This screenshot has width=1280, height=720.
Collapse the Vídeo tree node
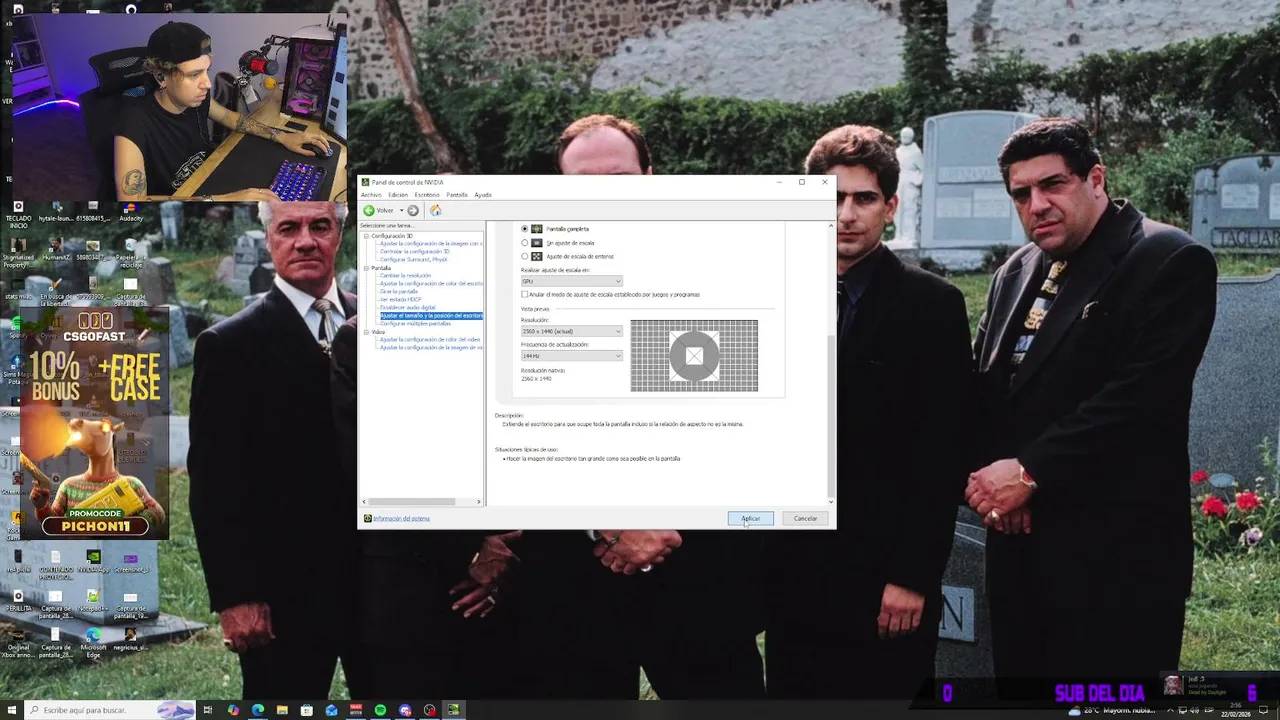366,332
